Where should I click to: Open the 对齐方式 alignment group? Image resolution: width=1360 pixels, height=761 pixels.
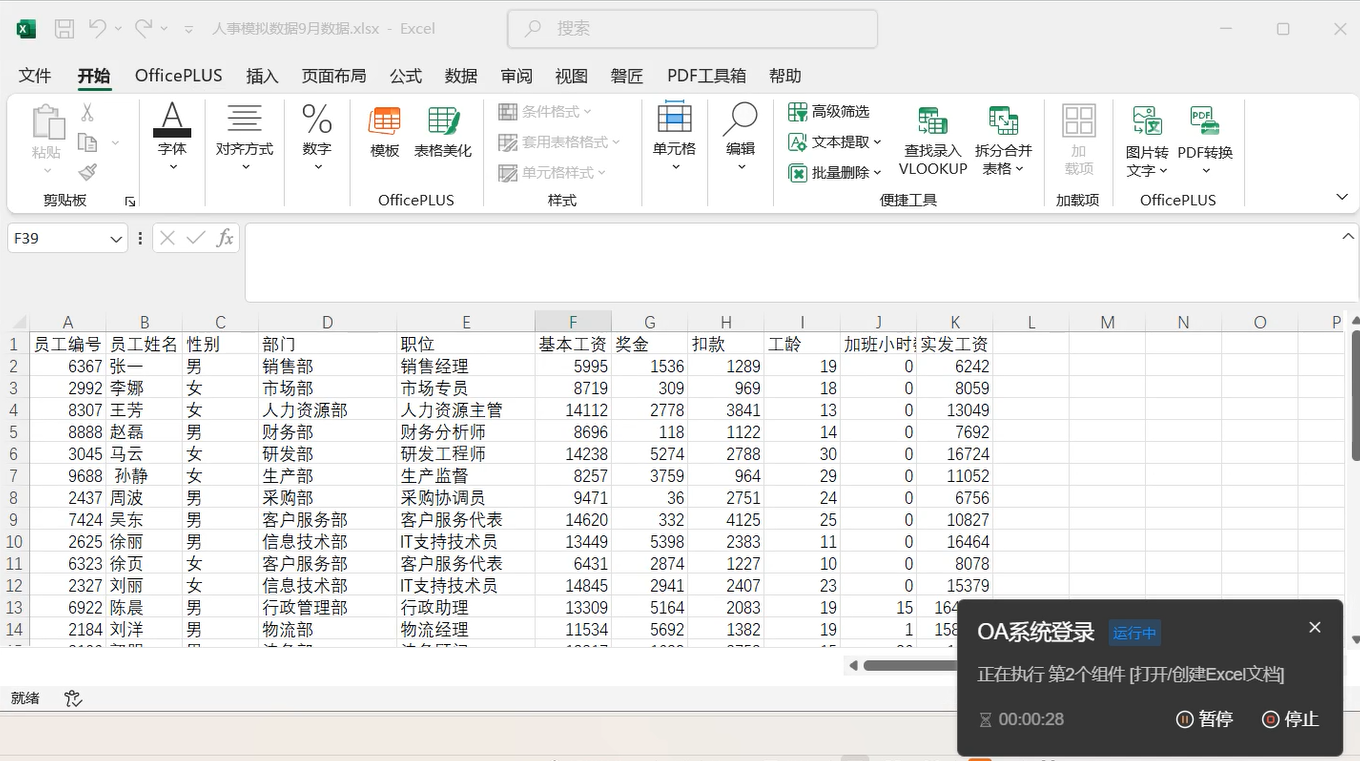(x=245, y=137)
